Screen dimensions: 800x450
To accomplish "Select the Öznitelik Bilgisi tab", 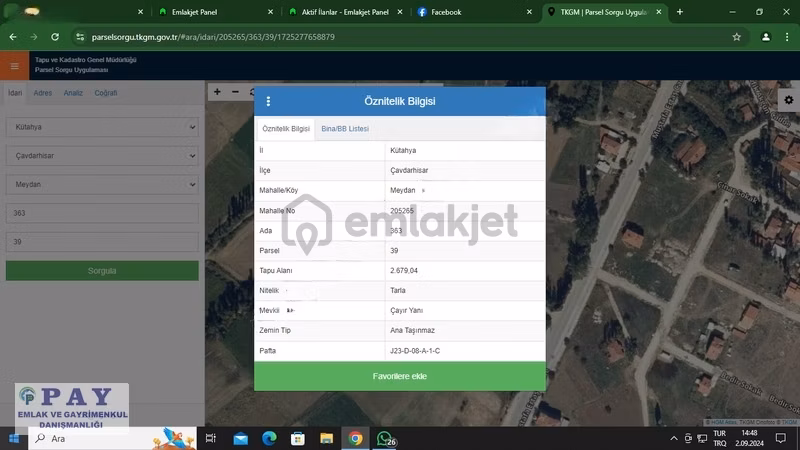I will tap(286, 129).
